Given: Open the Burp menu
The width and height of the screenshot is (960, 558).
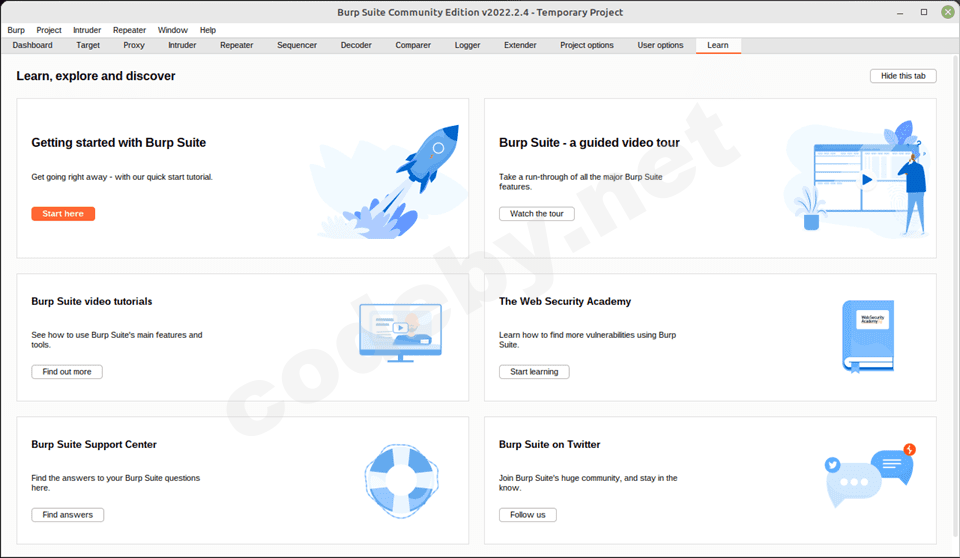Looking at the screenshot, I should (x=16, y=30).
